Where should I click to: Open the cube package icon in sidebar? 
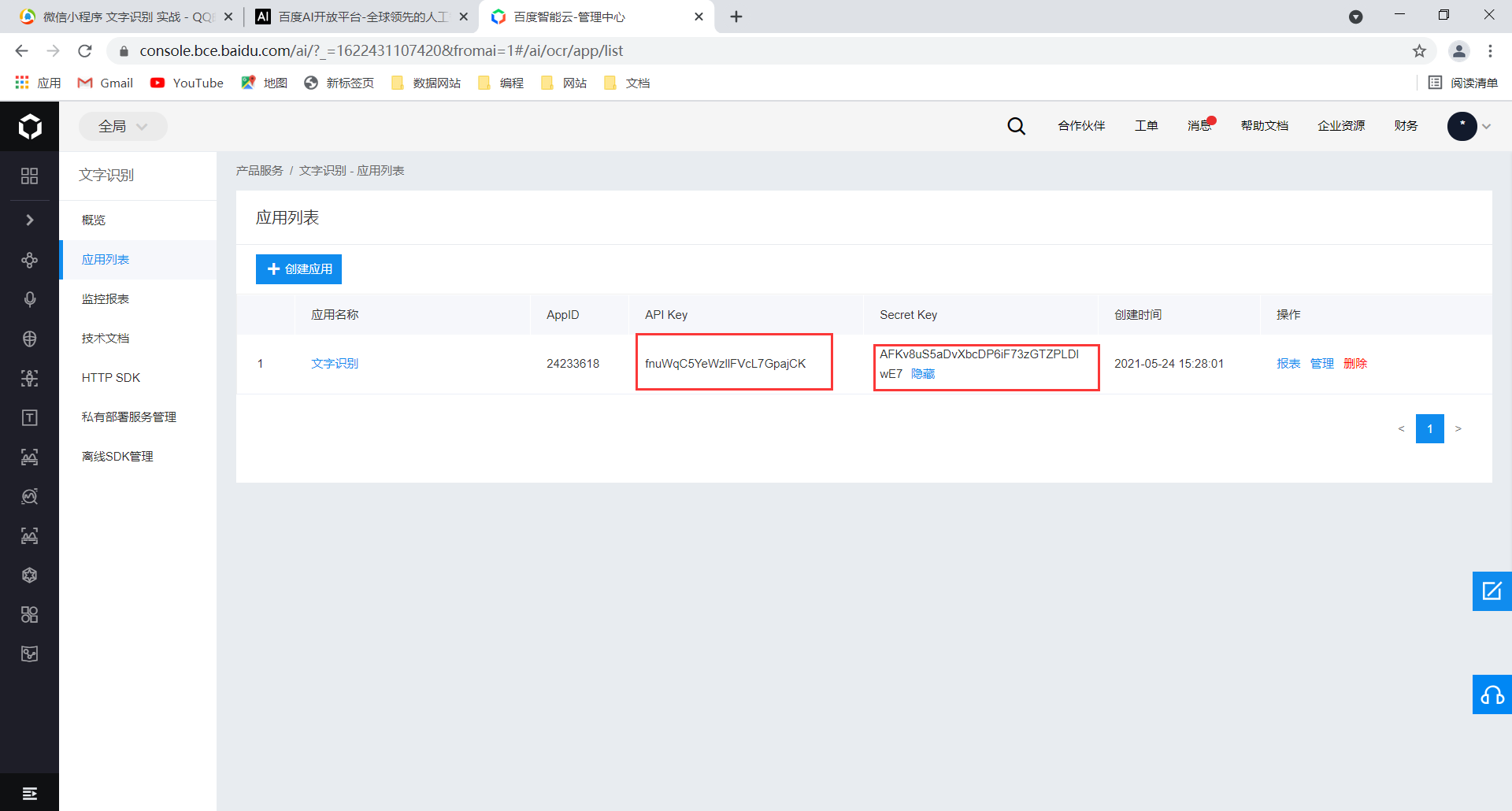(x=30, y=575)
